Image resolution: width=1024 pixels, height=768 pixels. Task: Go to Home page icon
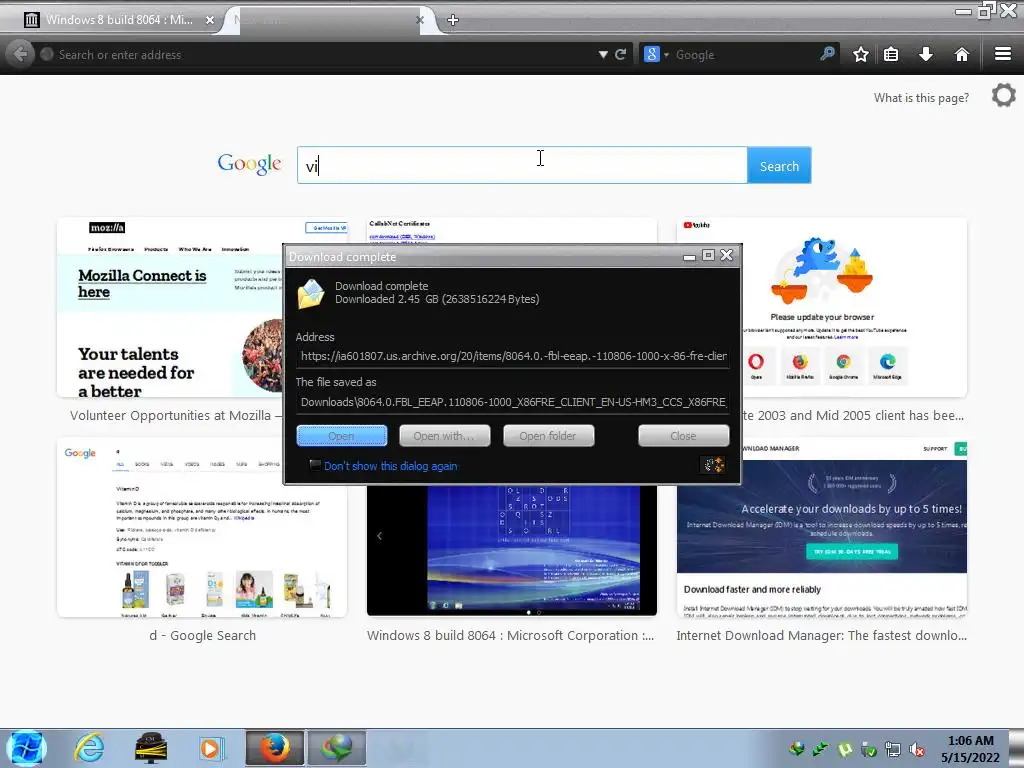(x=961, y=54)
